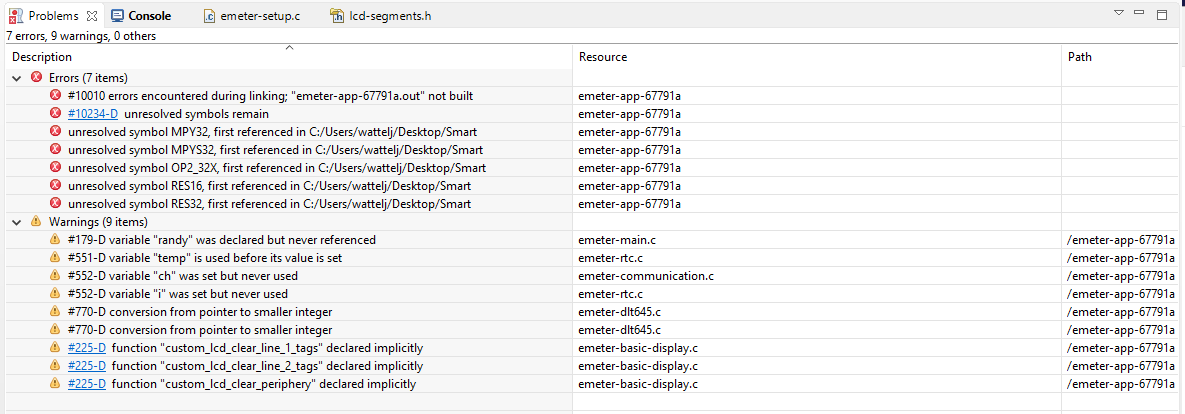Click warning icon for the variable "randy" row

pos(56,240)
